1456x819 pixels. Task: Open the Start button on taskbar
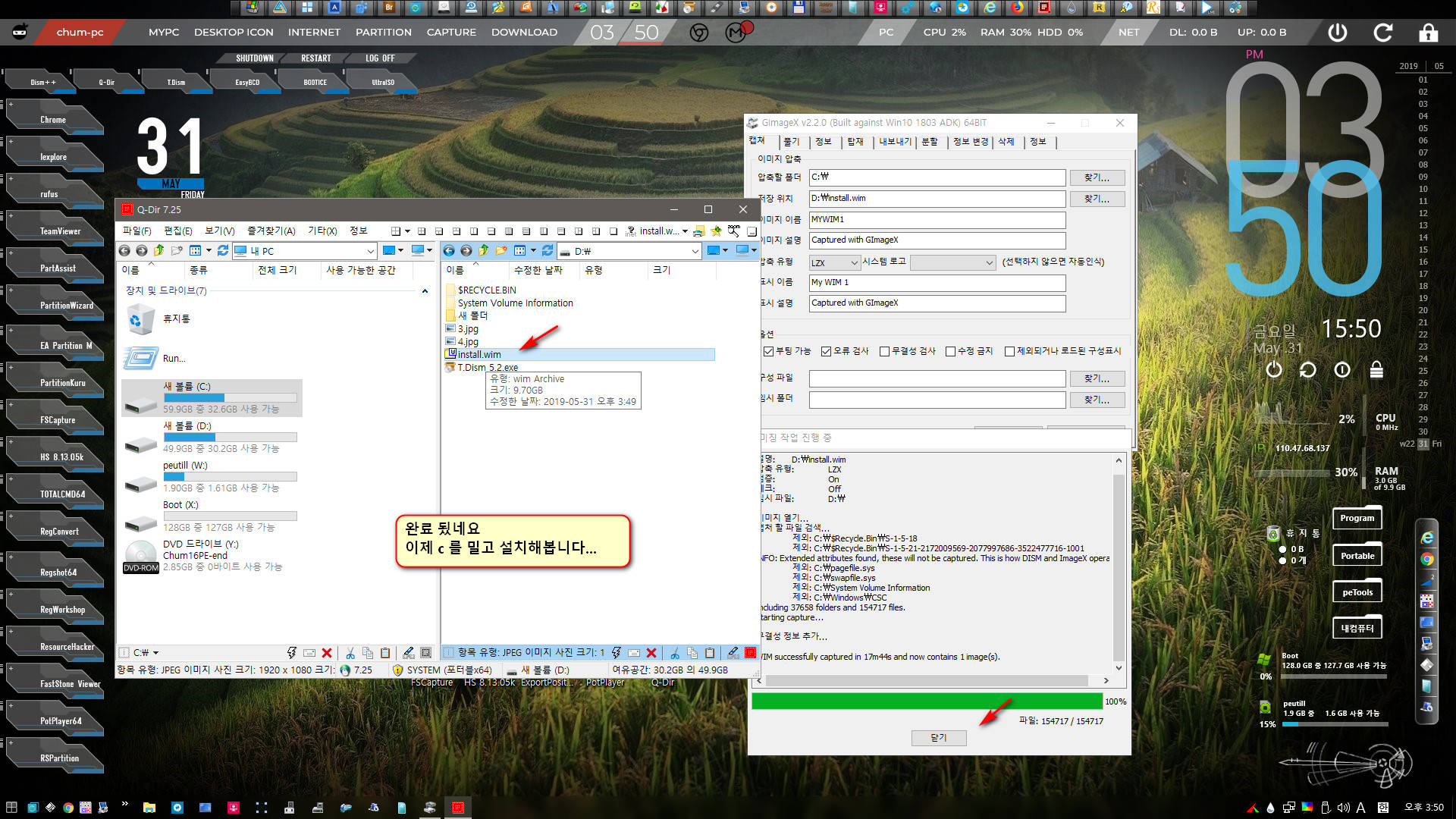11,808
